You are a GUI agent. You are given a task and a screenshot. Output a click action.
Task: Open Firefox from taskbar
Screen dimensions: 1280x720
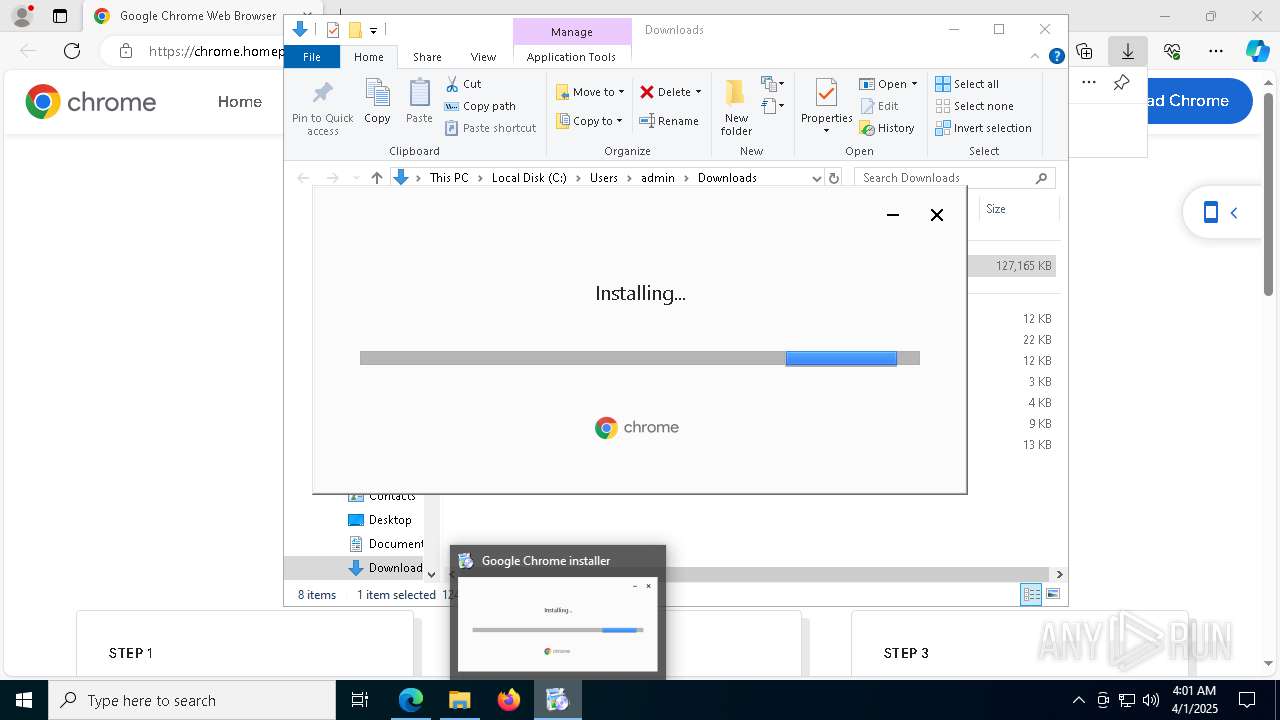click(509, 700)
